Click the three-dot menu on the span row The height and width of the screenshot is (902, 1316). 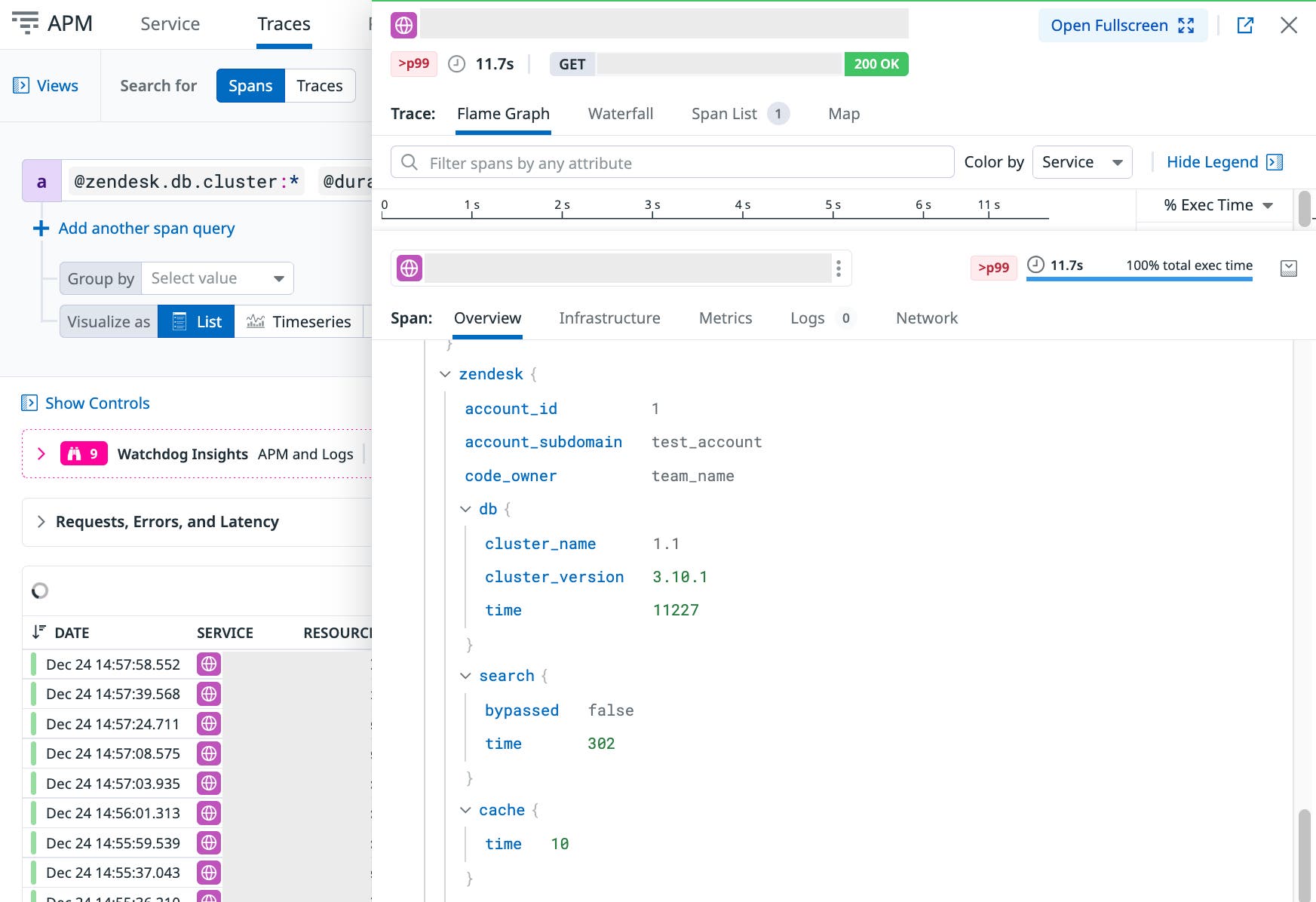838,268
